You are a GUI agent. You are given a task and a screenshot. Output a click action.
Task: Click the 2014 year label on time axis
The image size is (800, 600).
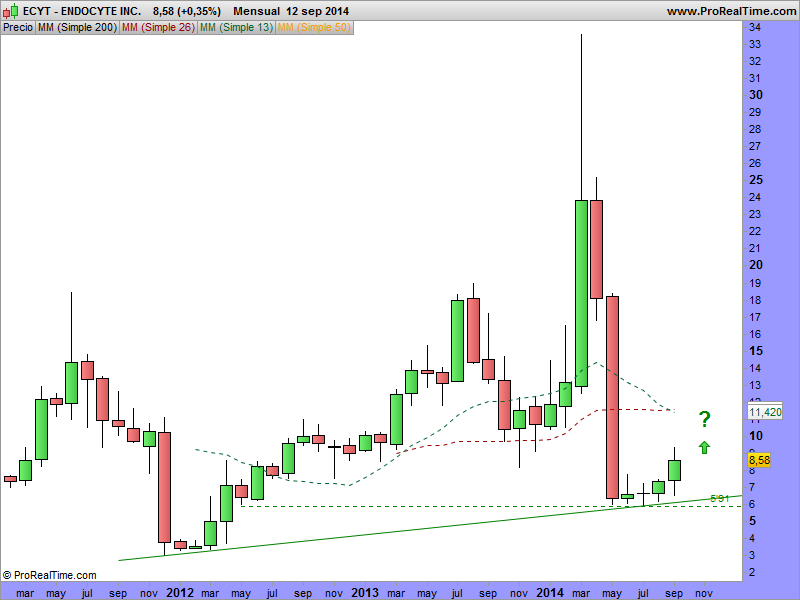pyautogui.click(x=550, y=593)
